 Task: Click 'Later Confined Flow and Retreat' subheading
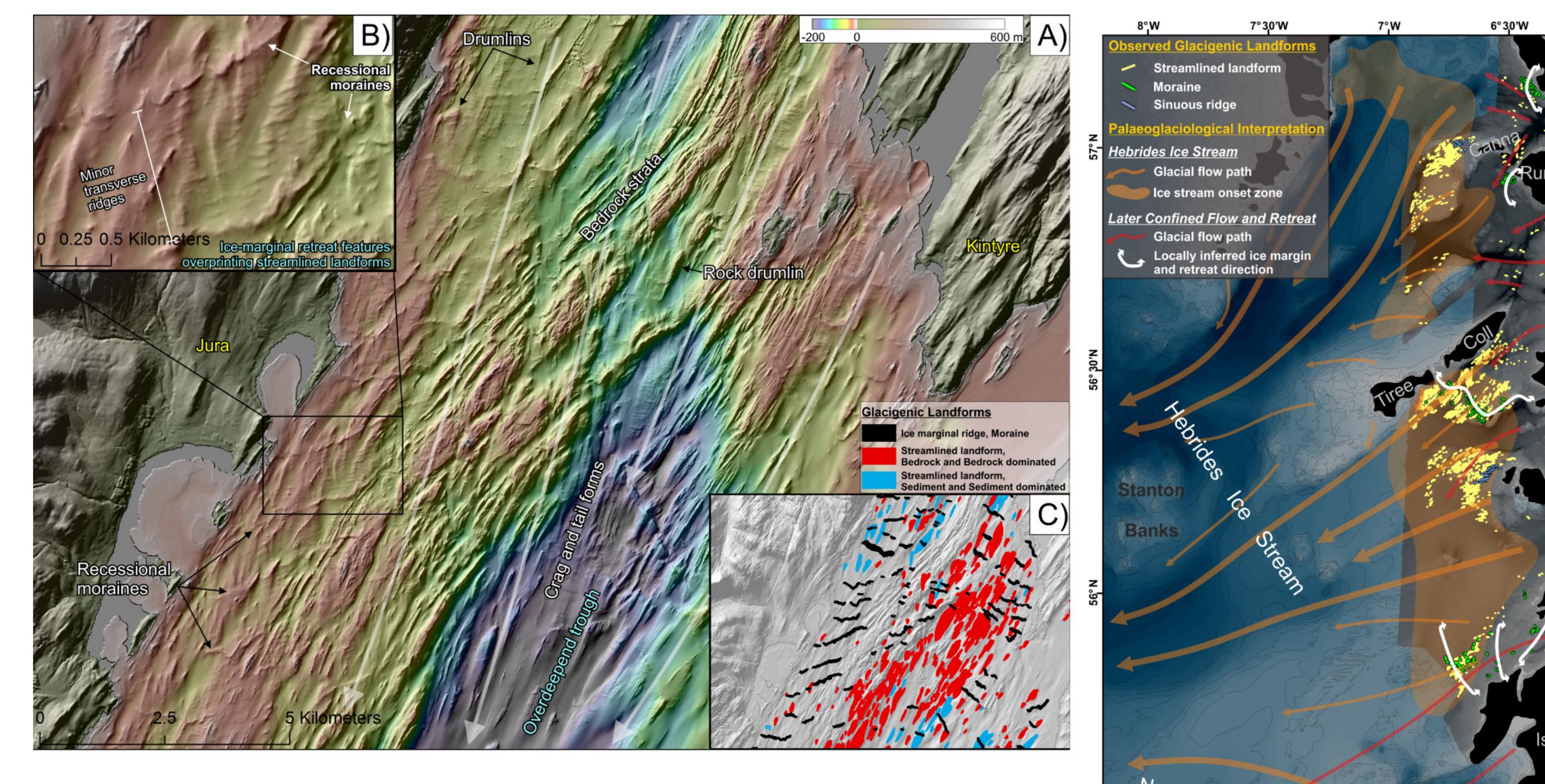(1211, 218)
